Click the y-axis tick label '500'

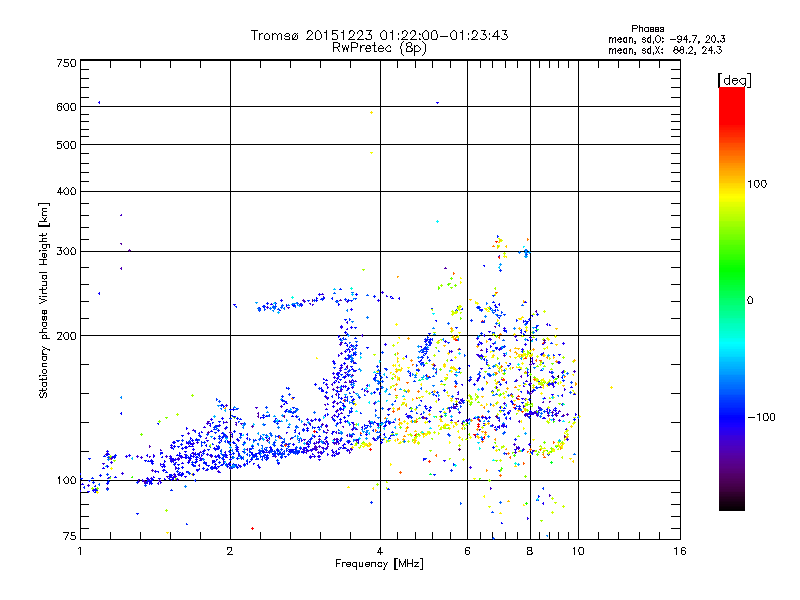pos(66,145)
